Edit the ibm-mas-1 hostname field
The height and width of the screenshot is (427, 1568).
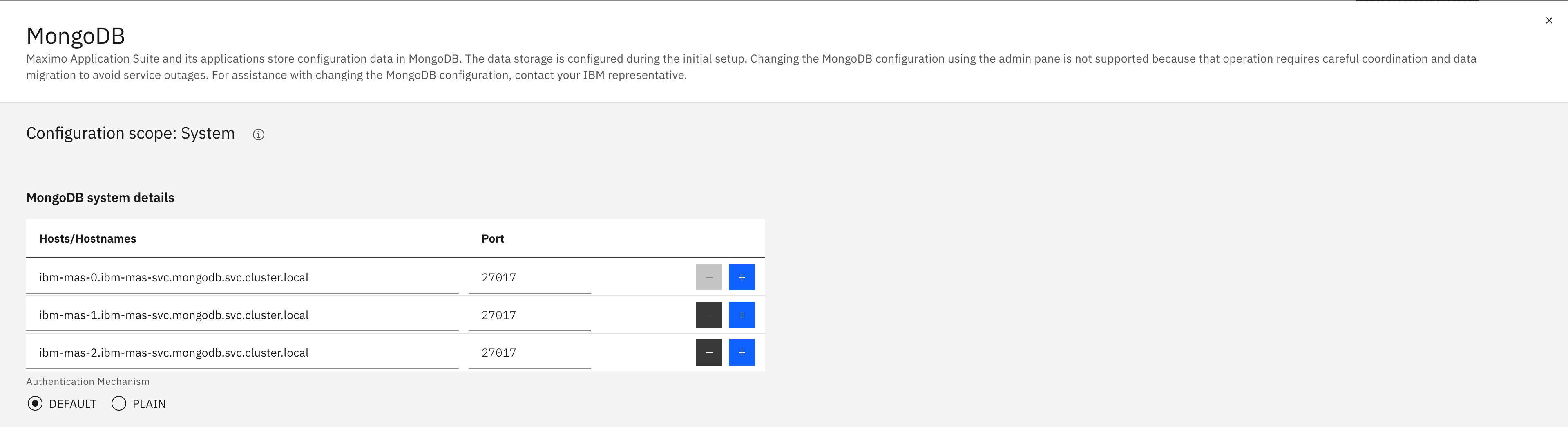click(x=242, y=315)
